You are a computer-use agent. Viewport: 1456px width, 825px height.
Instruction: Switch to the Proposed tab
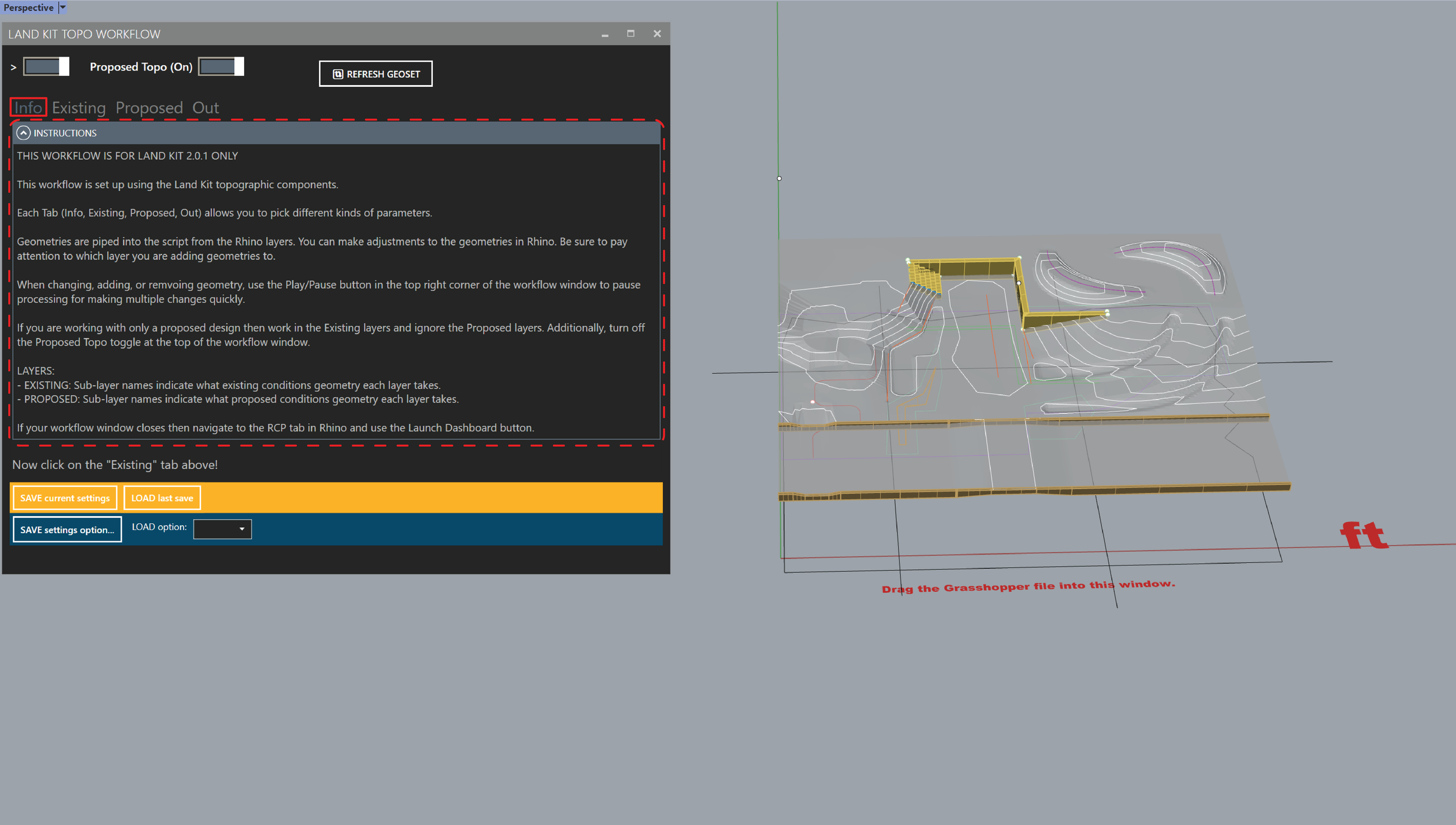tap(149, 108)
